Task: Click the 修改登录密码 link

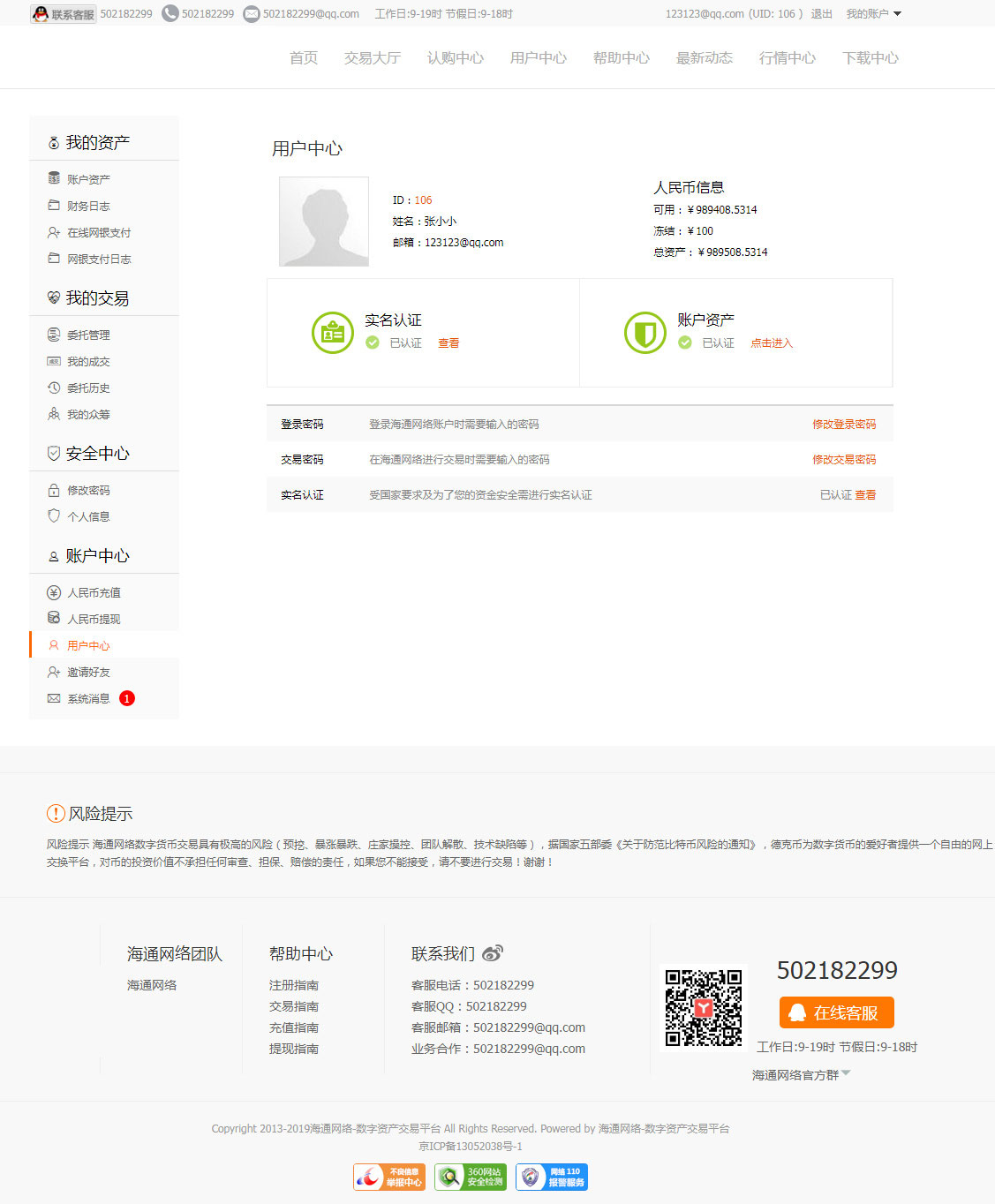Action: [x=844, y=425]
